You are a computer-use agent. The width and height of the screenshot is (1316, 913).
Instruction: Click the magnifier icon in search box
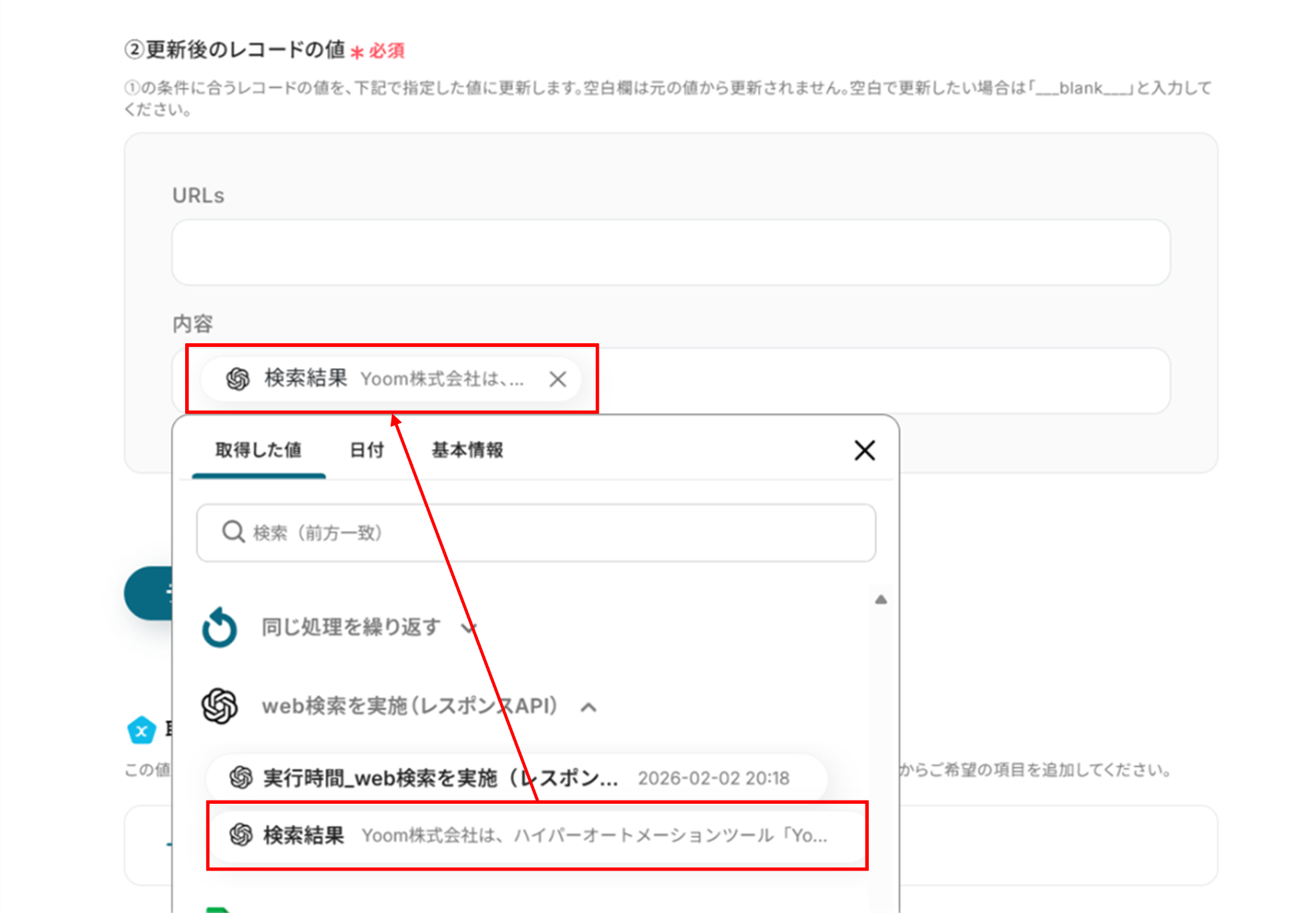[233, 532]
